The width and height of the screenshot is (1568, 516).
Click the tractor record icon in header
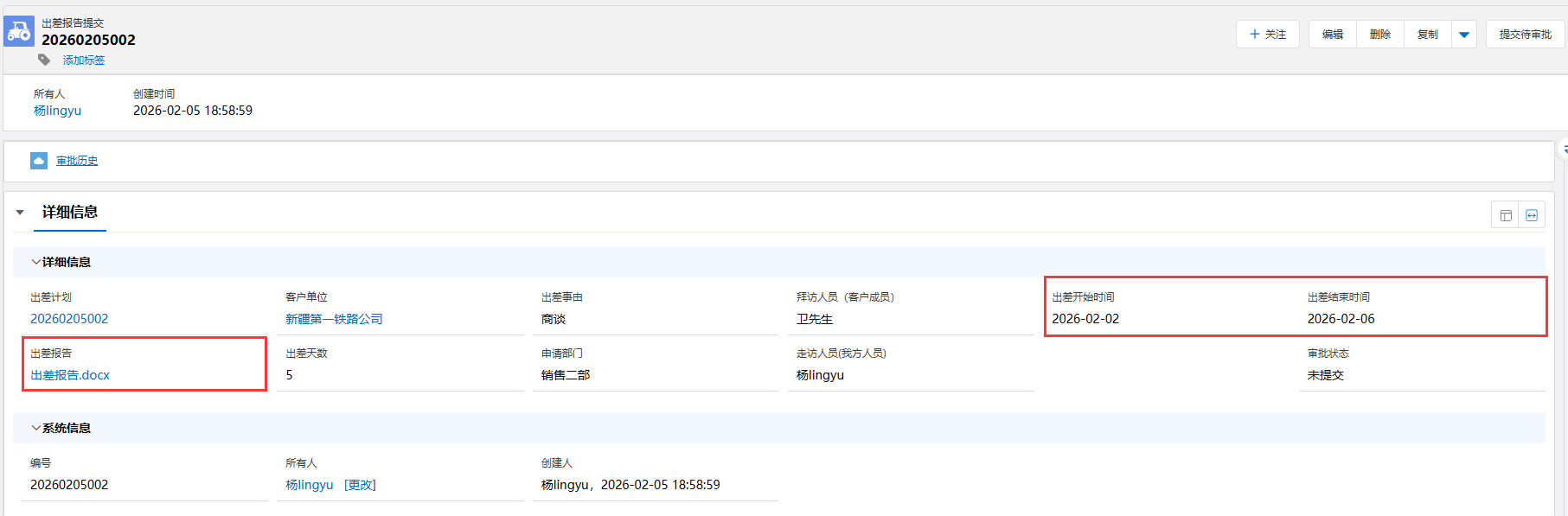click(x=19, y=32)
